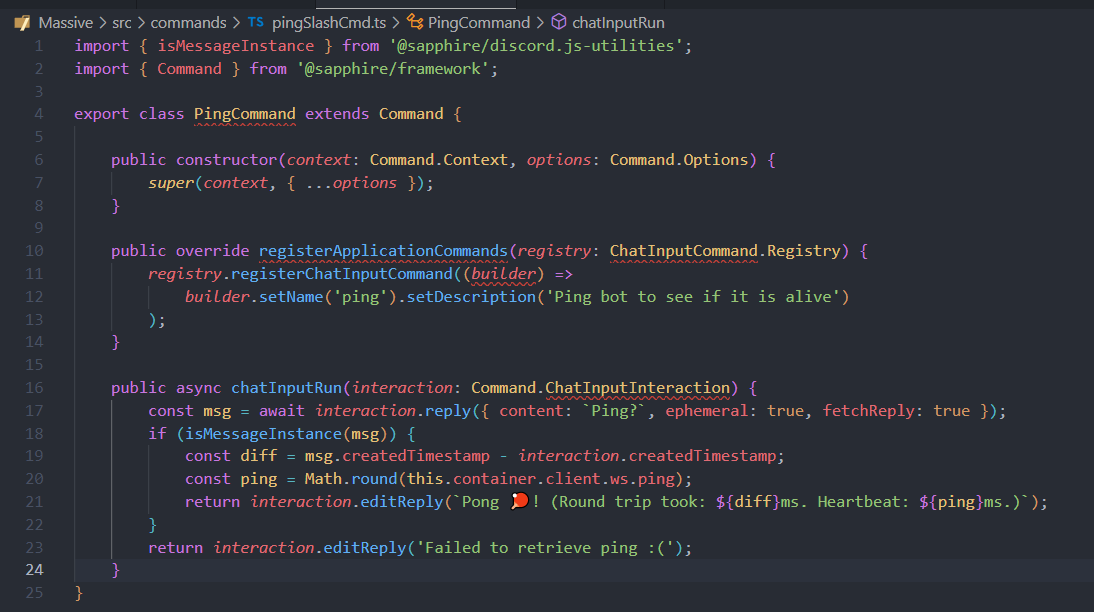
Task: Click line number 24 in the gutter
Action: point(34,569)
